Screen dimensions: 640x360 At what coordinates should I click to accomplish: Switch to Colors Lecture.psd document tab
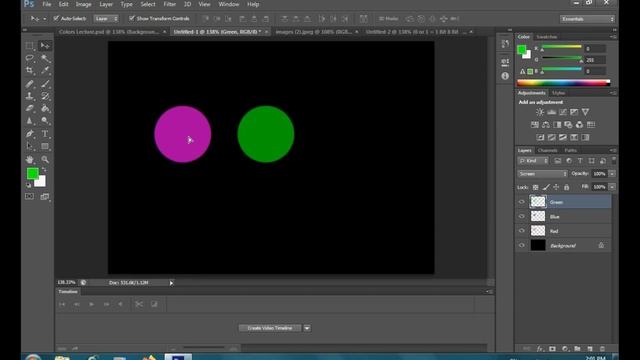(109, 31)
